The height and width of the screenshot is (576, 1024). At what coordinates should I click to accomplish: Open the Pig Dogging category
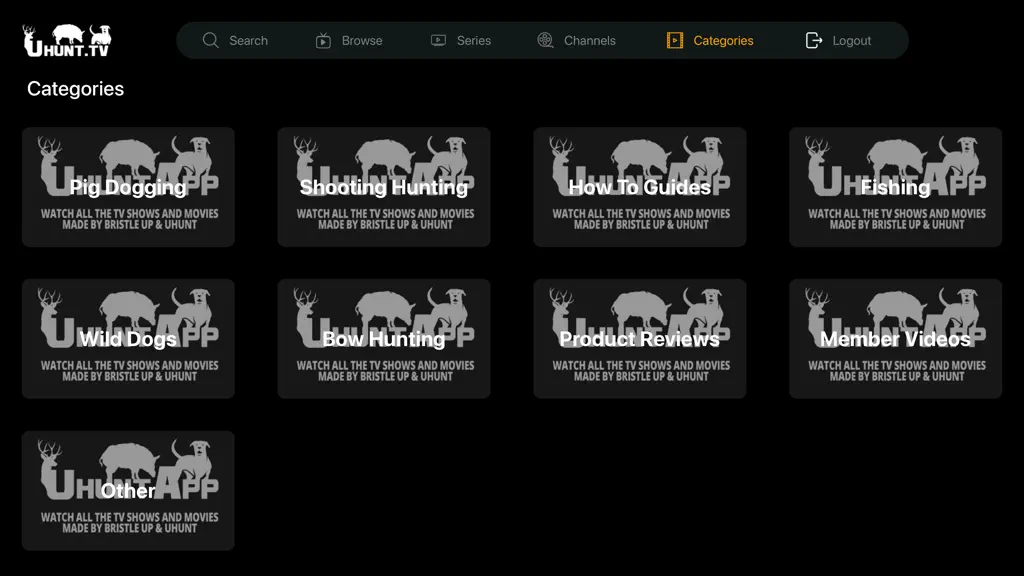128,187
